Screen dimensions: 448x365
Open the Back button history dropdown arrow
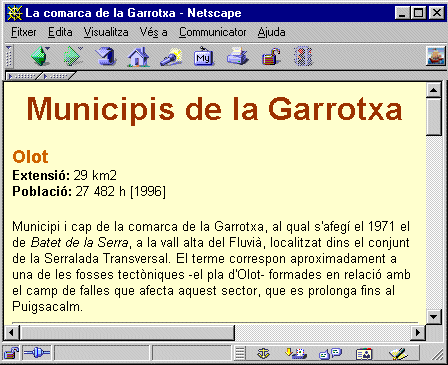tap(47, 49)
